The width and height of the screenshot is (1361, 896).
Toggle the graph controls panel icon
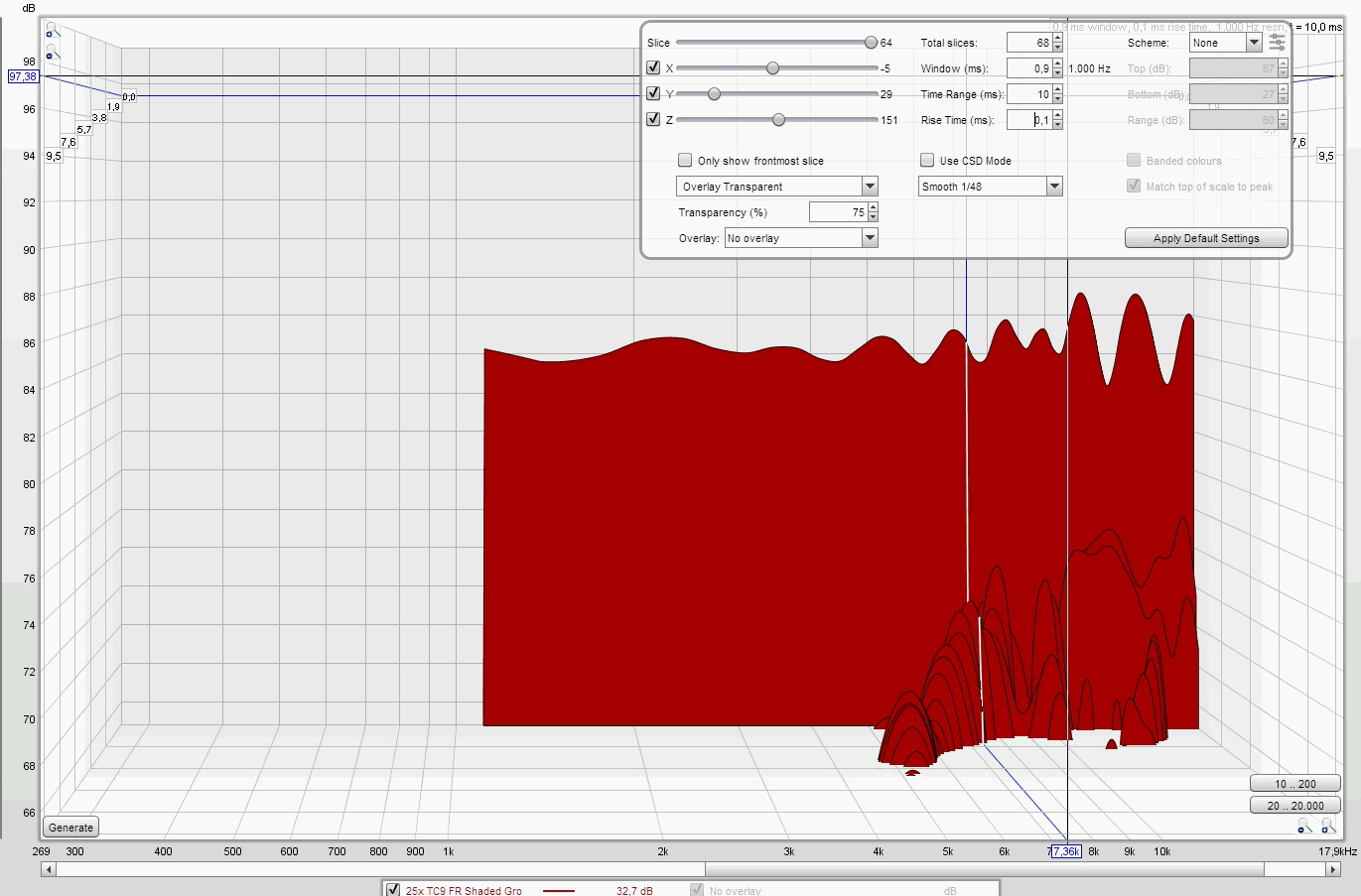(1277, 43)
